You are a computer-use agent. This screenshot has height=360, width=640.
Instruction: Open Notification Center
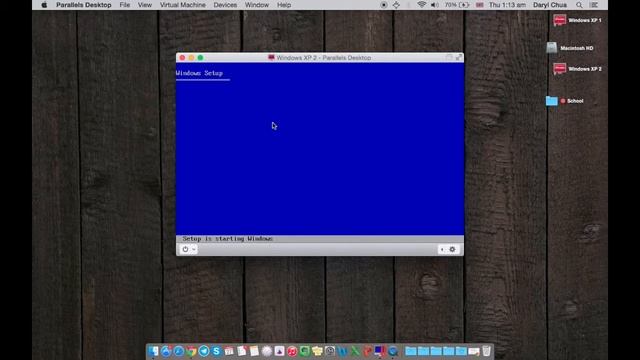pyautogui.click(x=594, y=5)
